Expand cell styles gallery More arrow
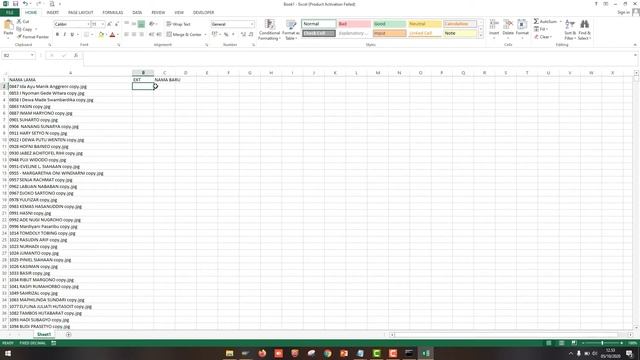The width and height of the screenshot is (640, 360). [x=481, y=36]
